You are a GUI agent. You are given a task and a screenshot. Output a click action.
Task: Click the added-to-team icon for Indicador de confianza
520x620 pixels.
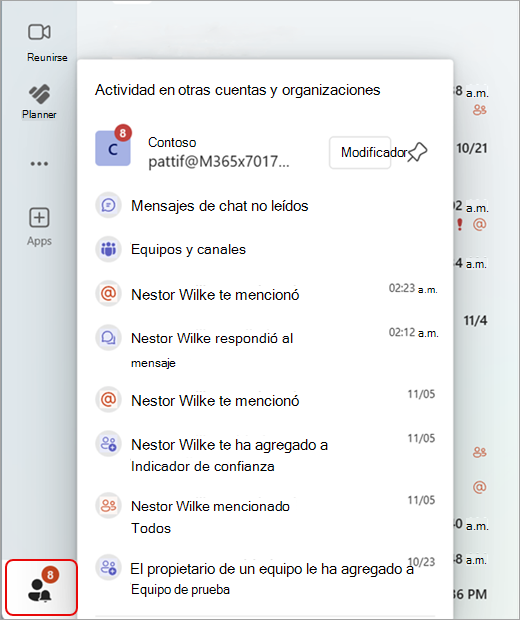(108, 444)
